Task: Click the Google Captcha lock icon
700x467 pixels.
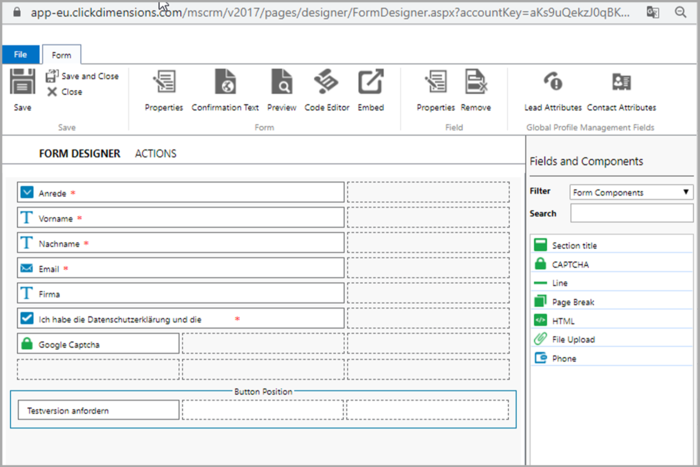Action: pyautogui.click(x=27, y=343)
